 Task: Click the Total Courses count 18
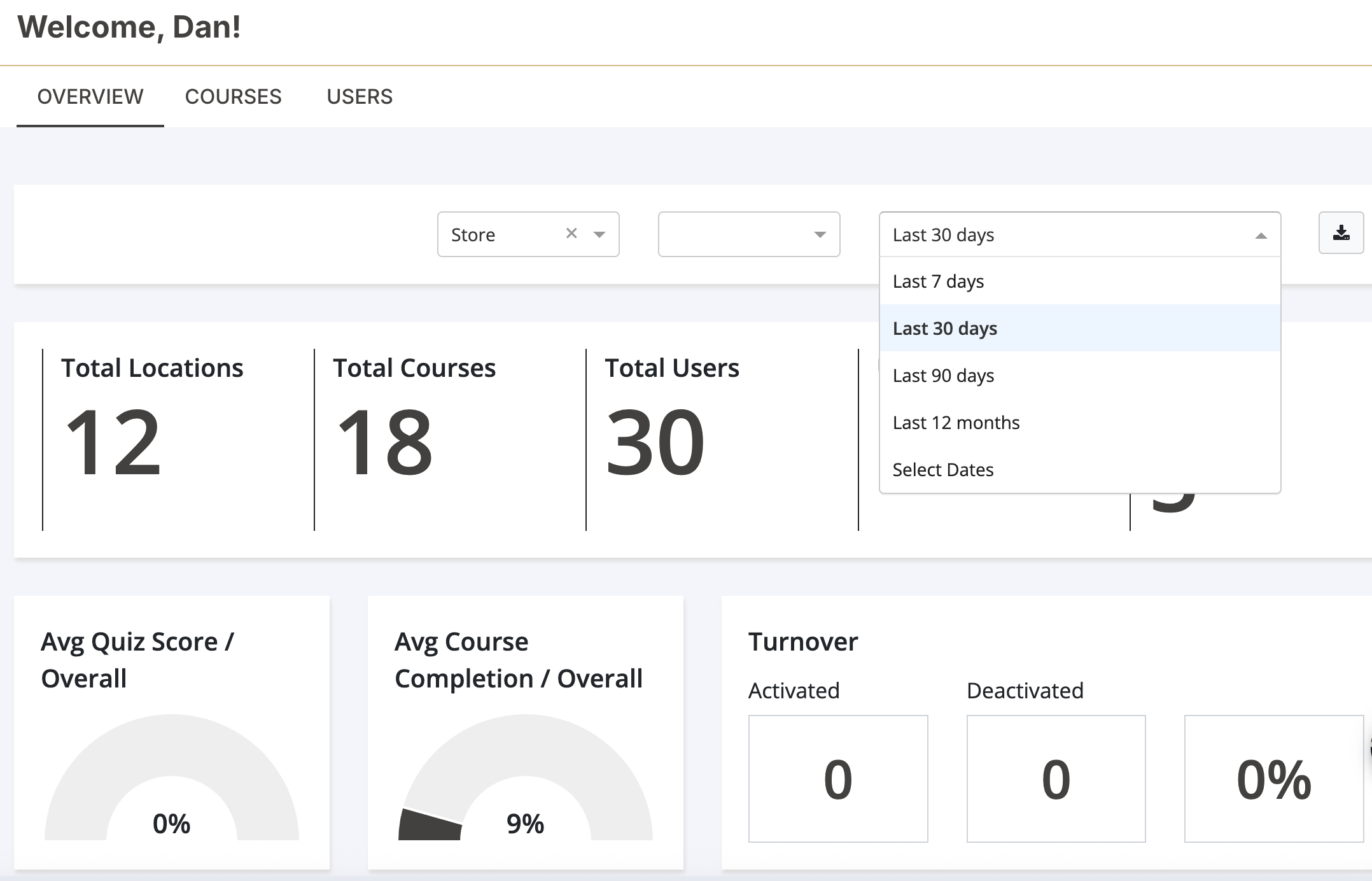[385, 442]
